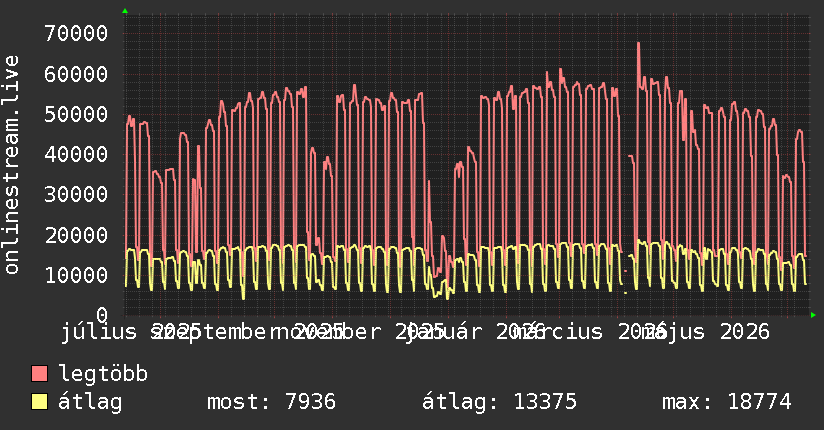The height and width of the screenshot is (430, 824).
Task: Click the 50000 y-axis label
Action: click(x=76, y=114)
